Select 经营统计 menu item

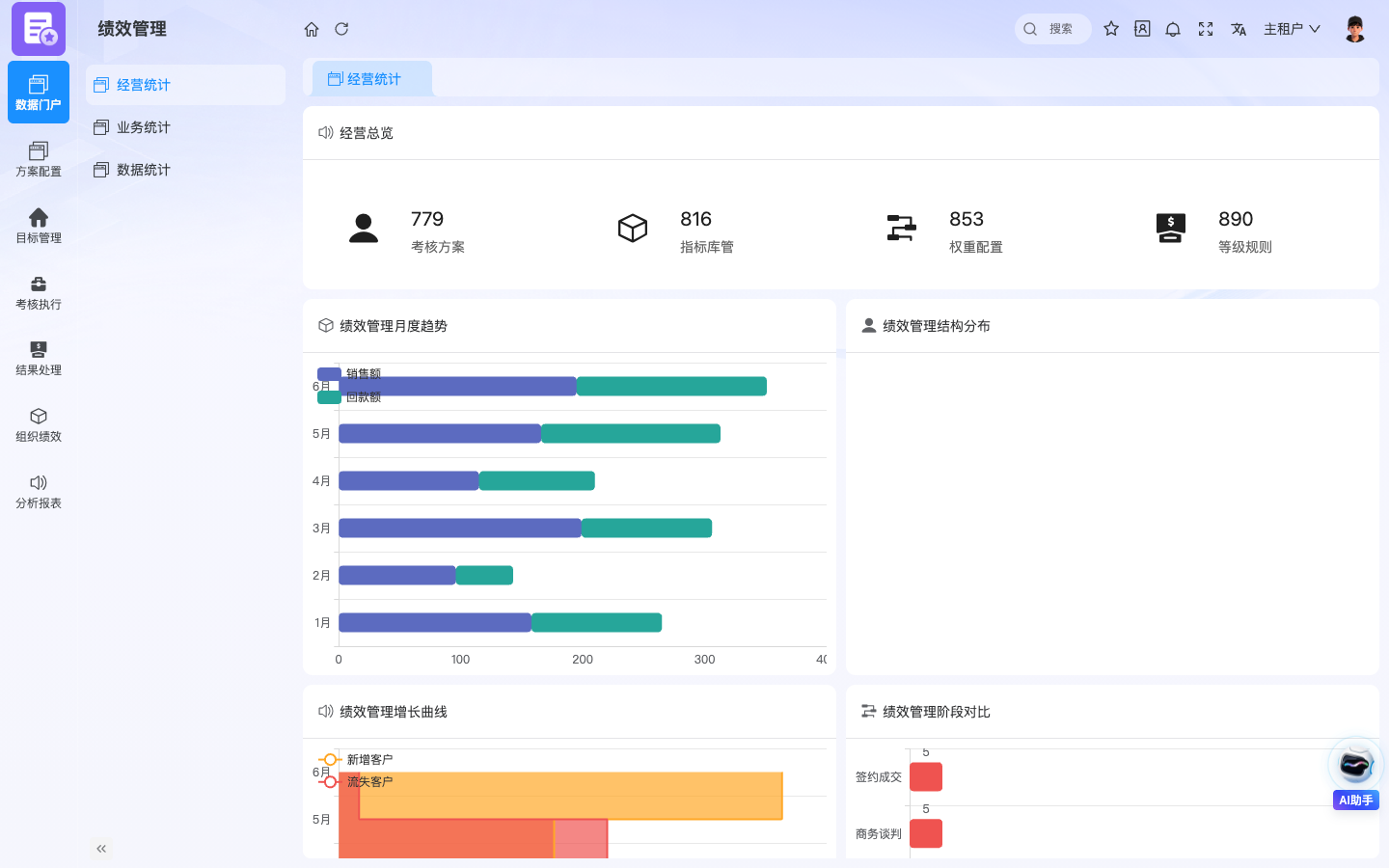coord(185,85)
